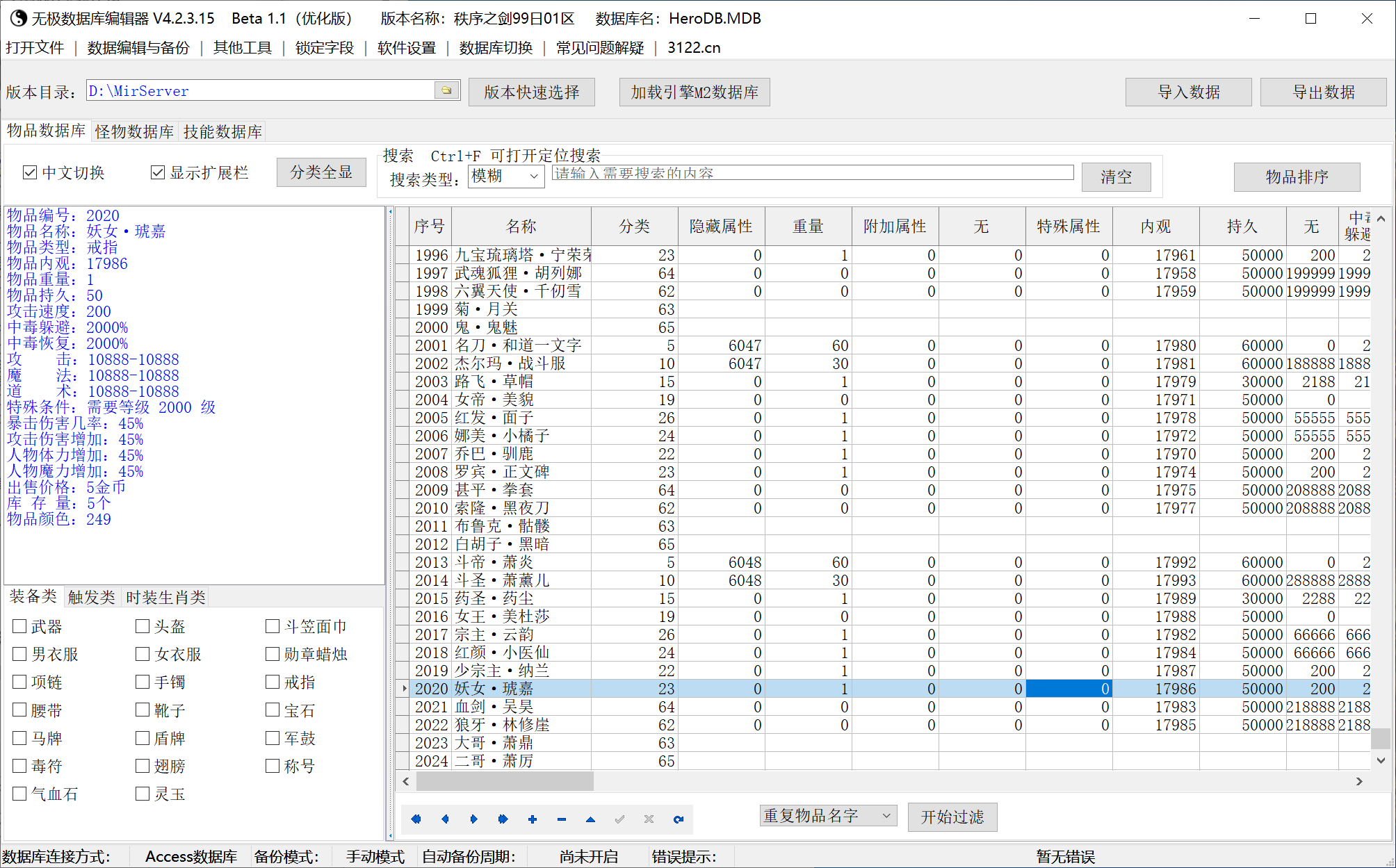Click the edit record triangle icon
Screen dimensions: 1396x868
pos(590,819)
